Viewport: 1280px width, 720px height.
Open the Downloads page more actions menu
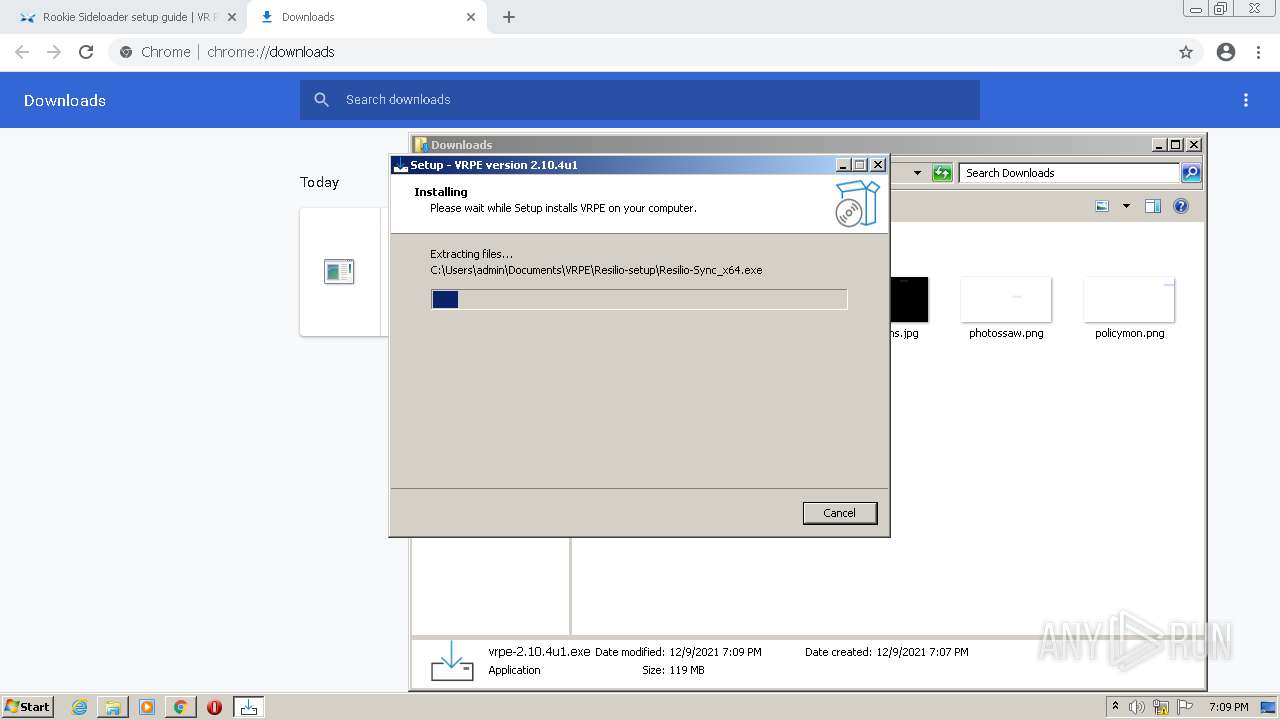click(1246, 100)
